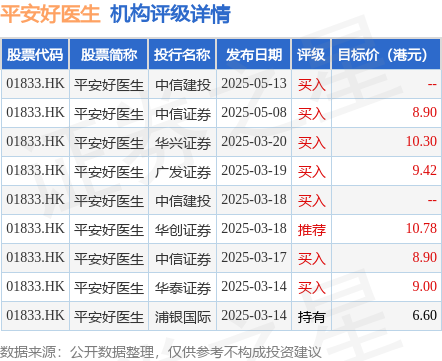442x361 pixels.
Task: Click the 股票代码 column header
Action: (35, 55)
